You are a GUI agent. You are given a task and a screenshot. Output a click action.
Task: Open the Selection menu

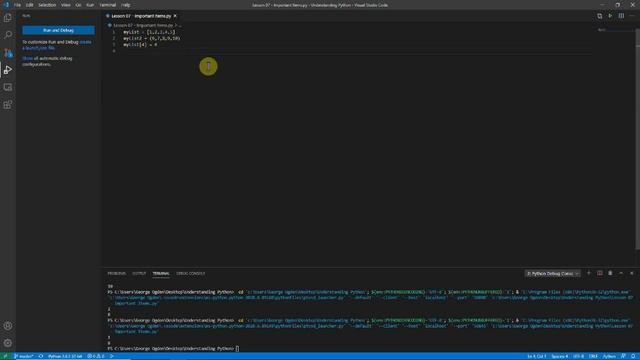tap(47, 5)
